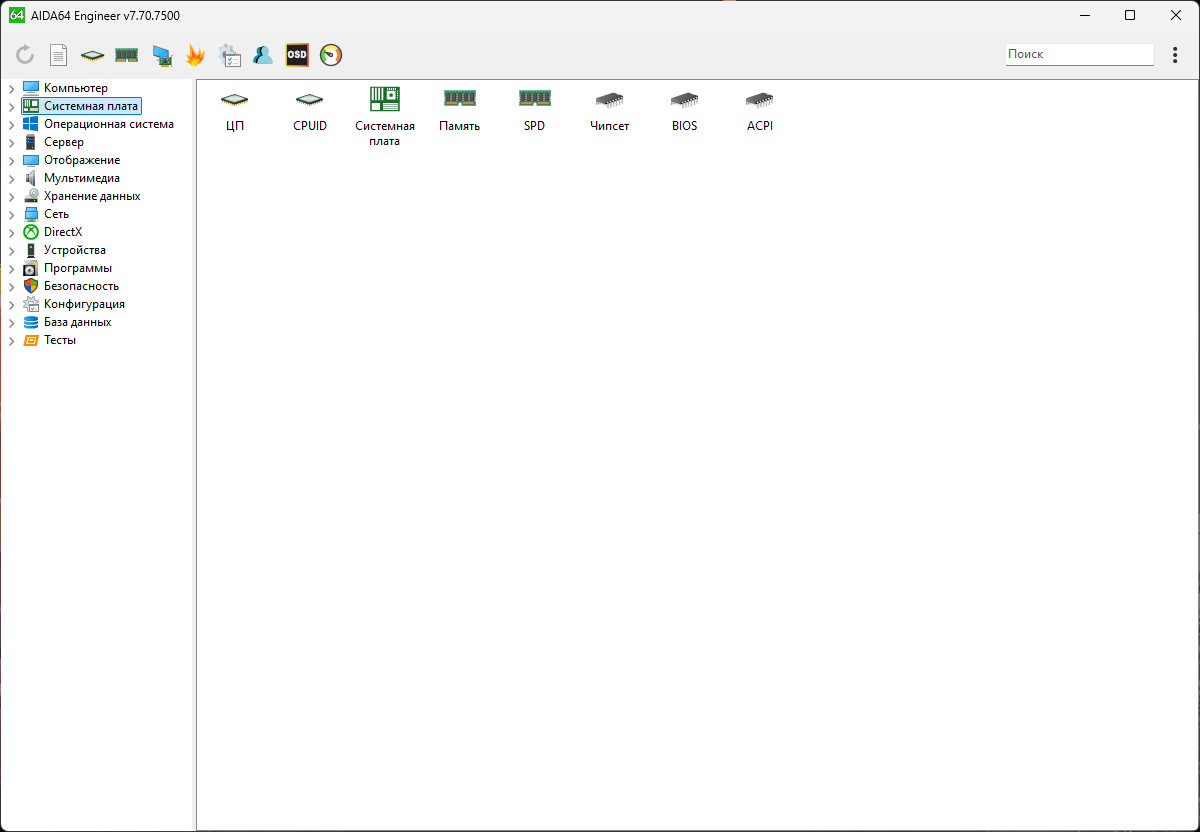Open the gear with checklist toolbar icon
The width and height of the screenshot is (1200, 832).
(229, 55)
